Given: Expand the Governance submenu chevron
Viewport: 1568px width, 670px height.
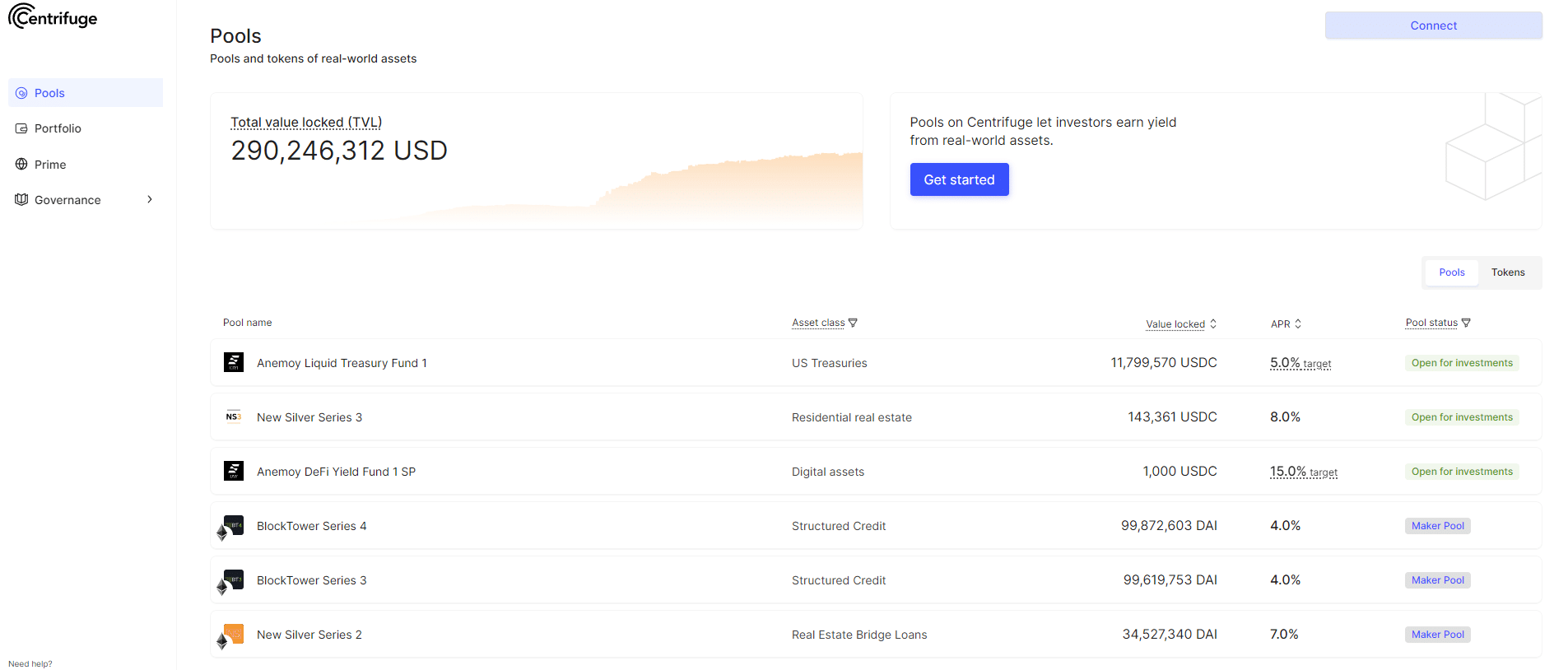Looking at the screenshot, I should coord(150,199).
